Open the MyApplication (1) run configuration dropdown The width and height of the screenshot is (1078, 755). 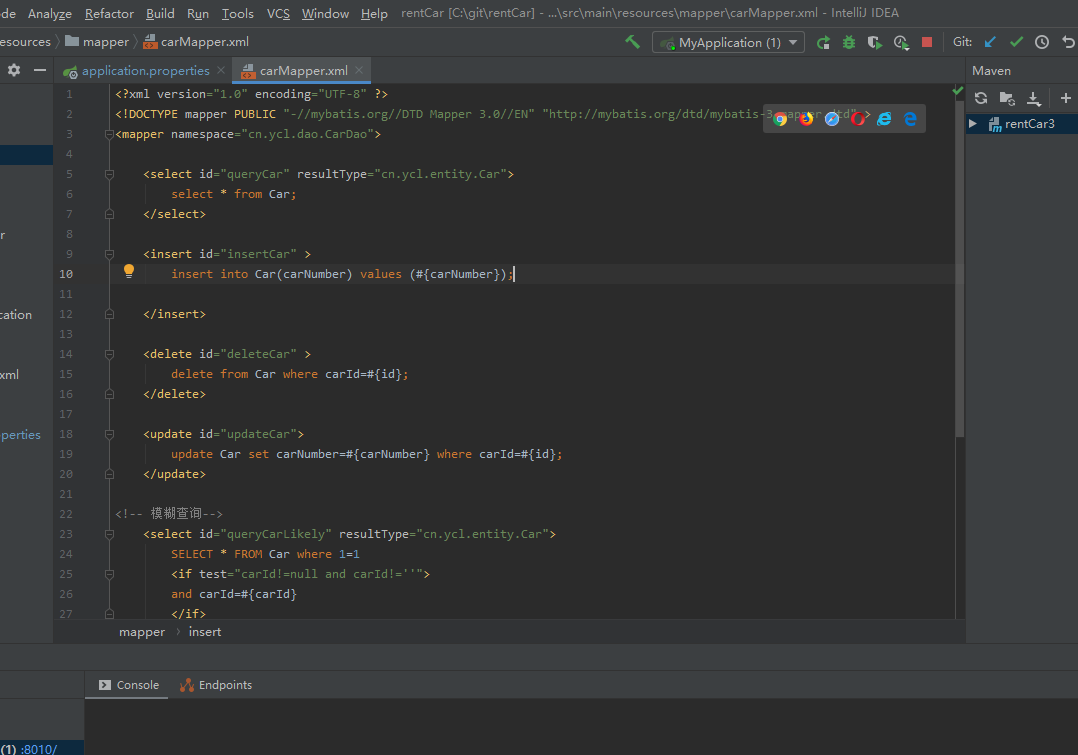point(728,43)
